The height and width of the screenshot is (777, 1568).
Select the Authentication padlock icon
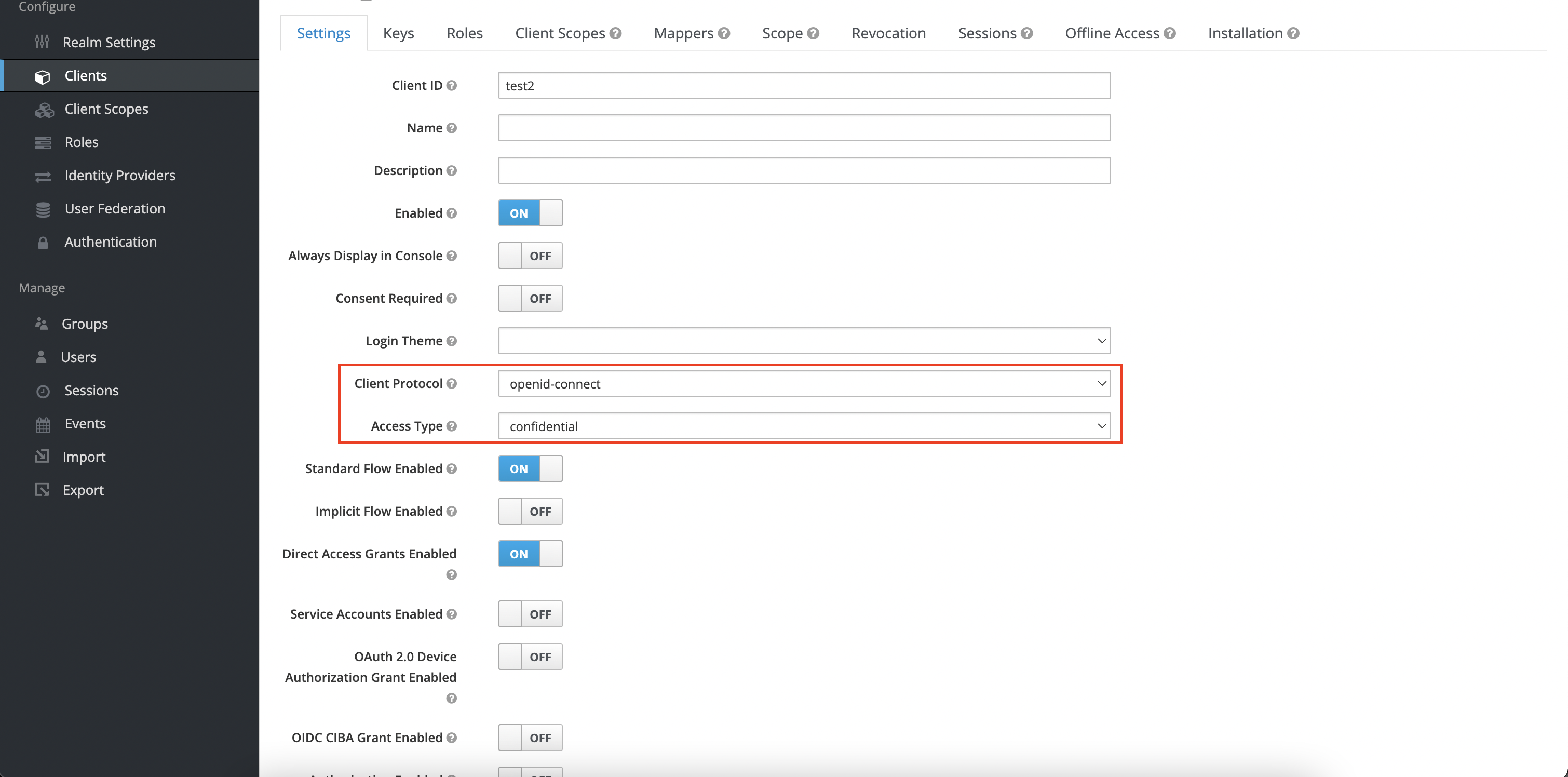tap(42, 242)
